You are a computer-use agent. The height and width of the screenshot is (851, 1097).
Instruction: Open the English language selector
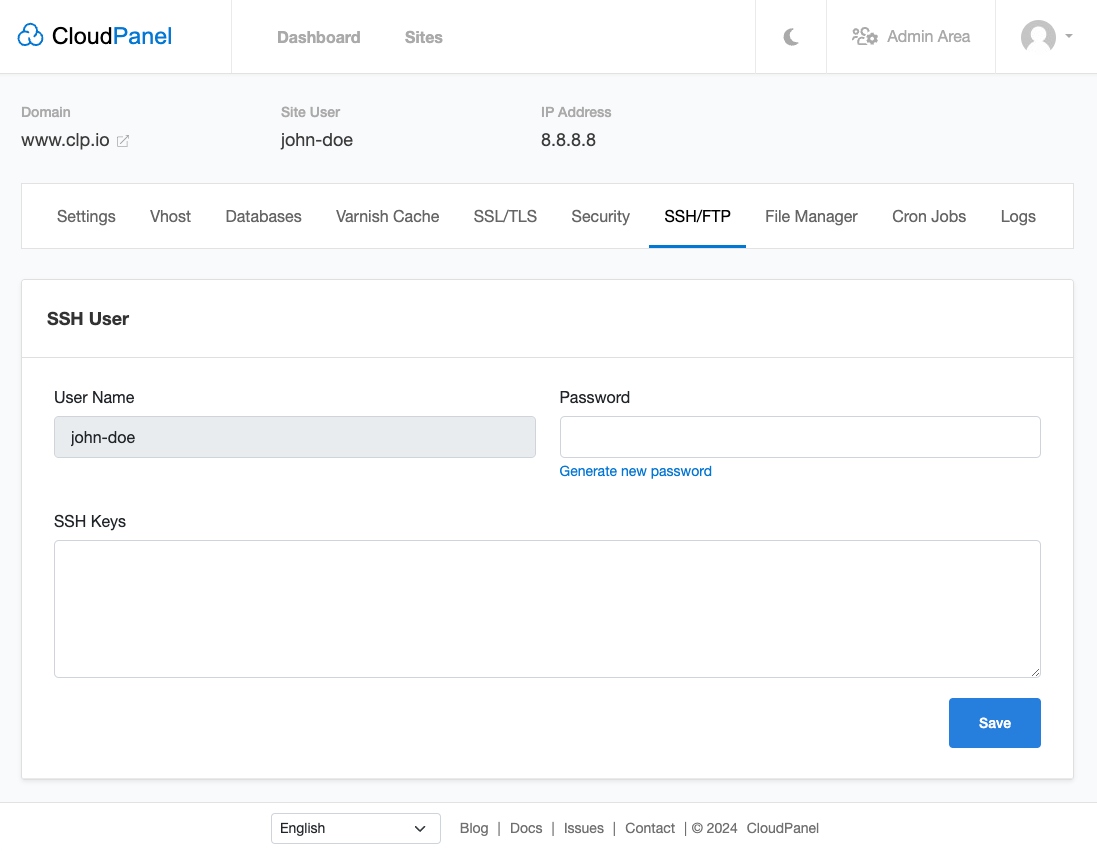[x=355, y=828]
